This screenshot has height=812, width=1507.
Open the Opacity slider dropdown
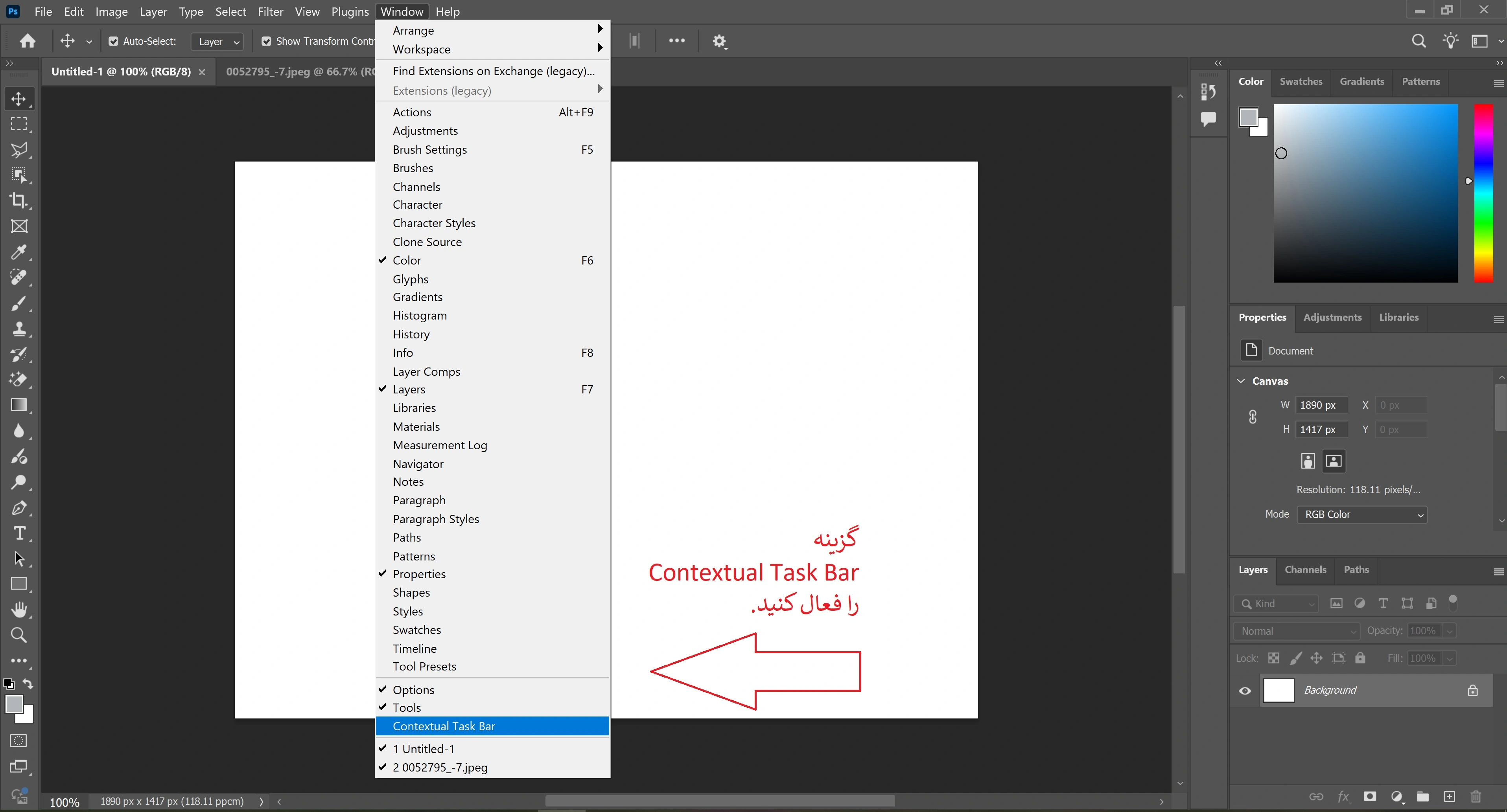coord(1449,631)
